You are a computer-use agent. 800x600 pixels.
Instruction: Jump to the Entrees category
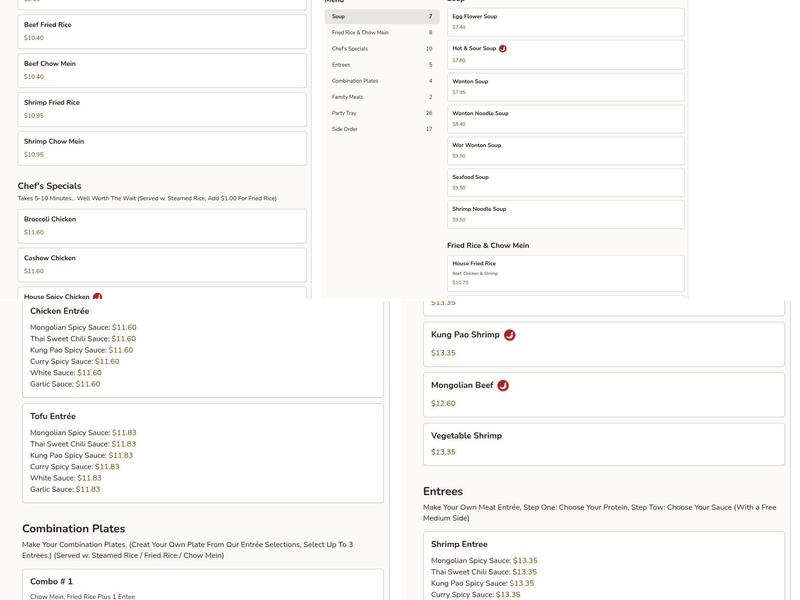click(x=381, y=65)
